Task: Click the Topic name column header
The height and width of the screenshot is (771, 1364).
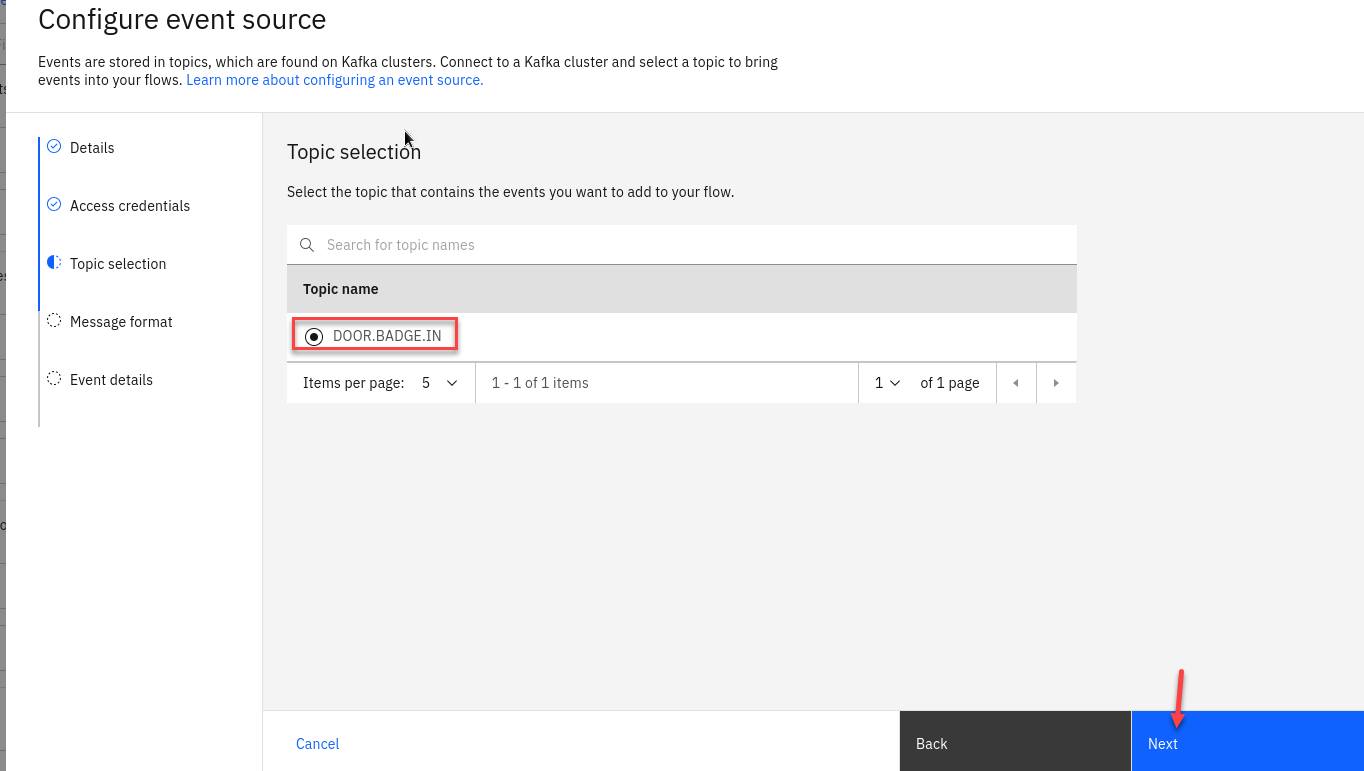Action: pyautogui.click(x=341, y=289)
